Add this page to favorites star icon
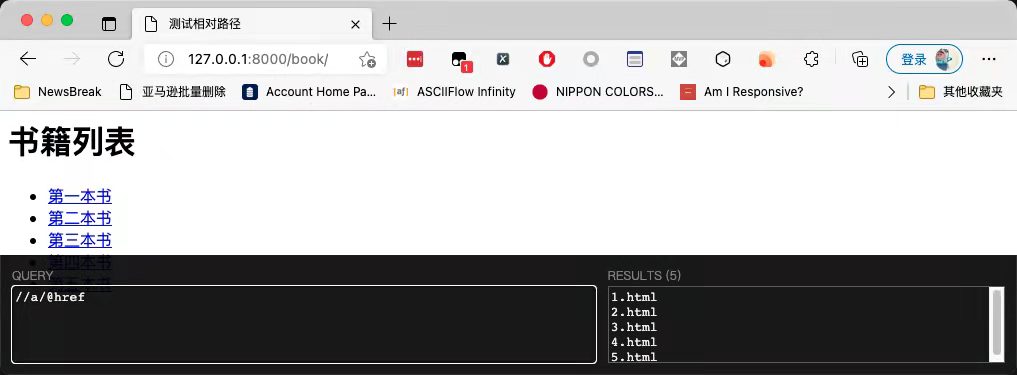 click(367, 59)
